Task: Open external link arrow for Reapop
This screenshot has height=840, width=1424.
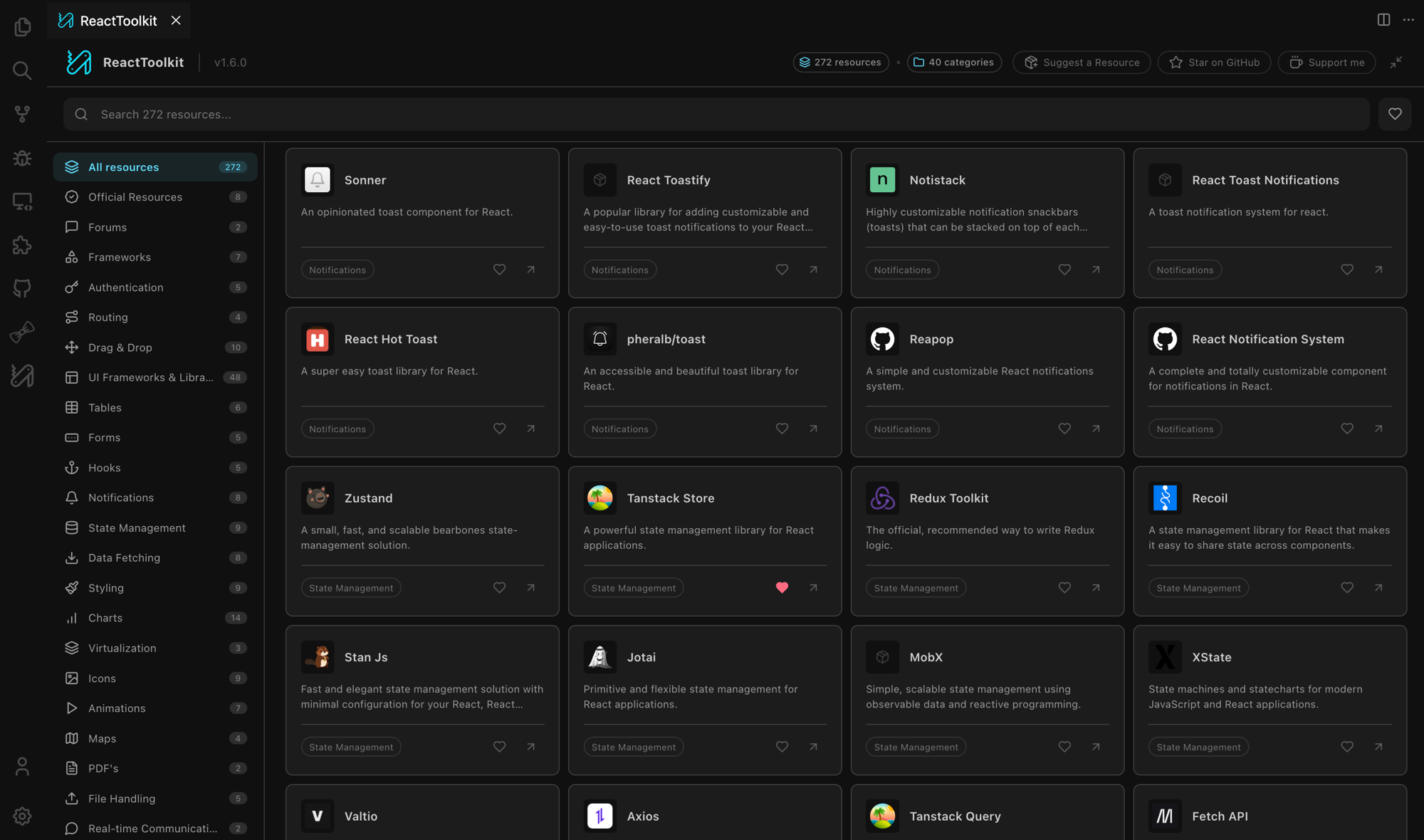Action: pos(1096,429)
